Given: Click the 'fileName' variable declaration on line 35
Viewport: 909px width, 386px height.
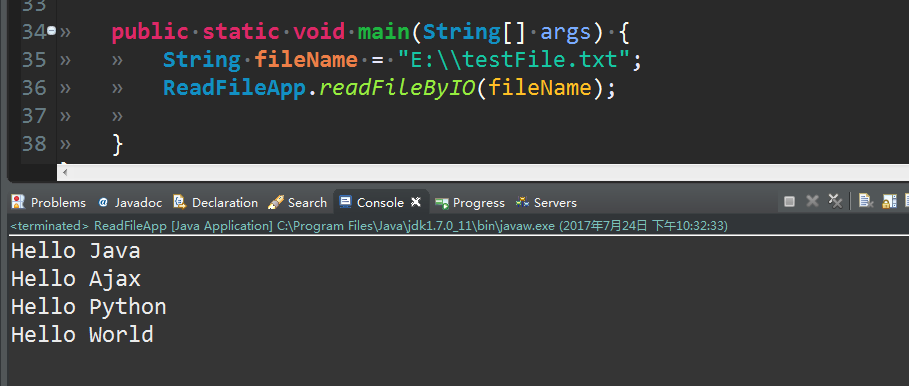Looking at the screenshot, I should coord(306,60).
